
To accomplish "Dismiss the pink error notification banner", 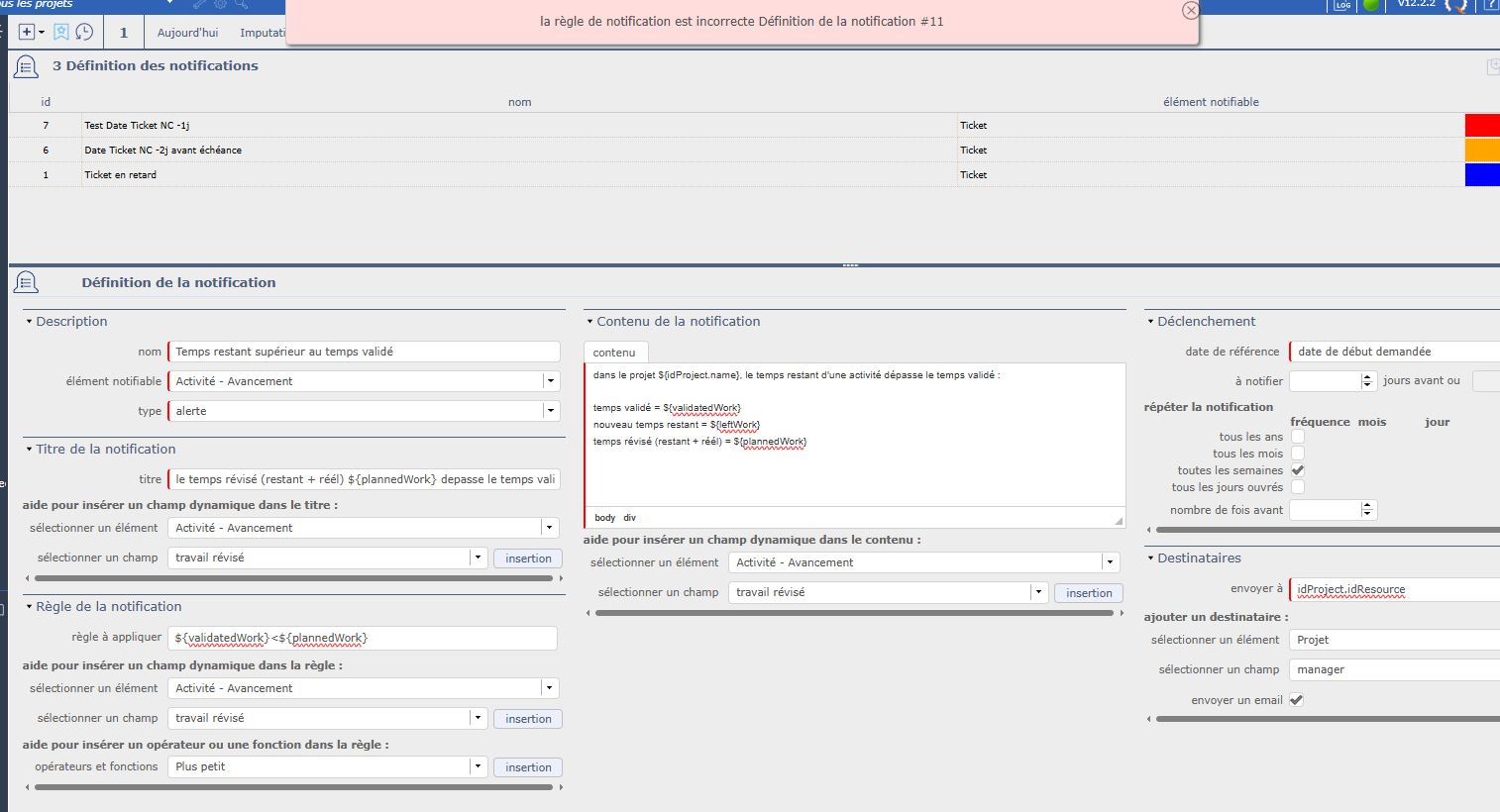I will pos(1190,10).
